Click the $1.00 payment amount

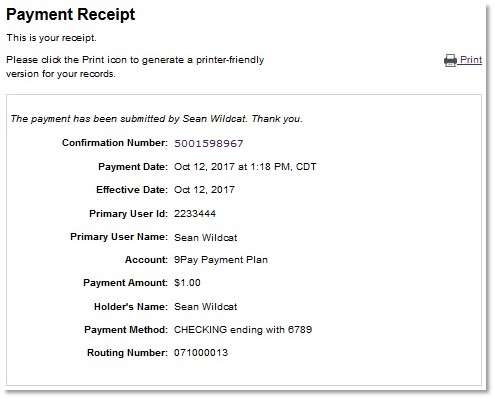coord(187,283)
